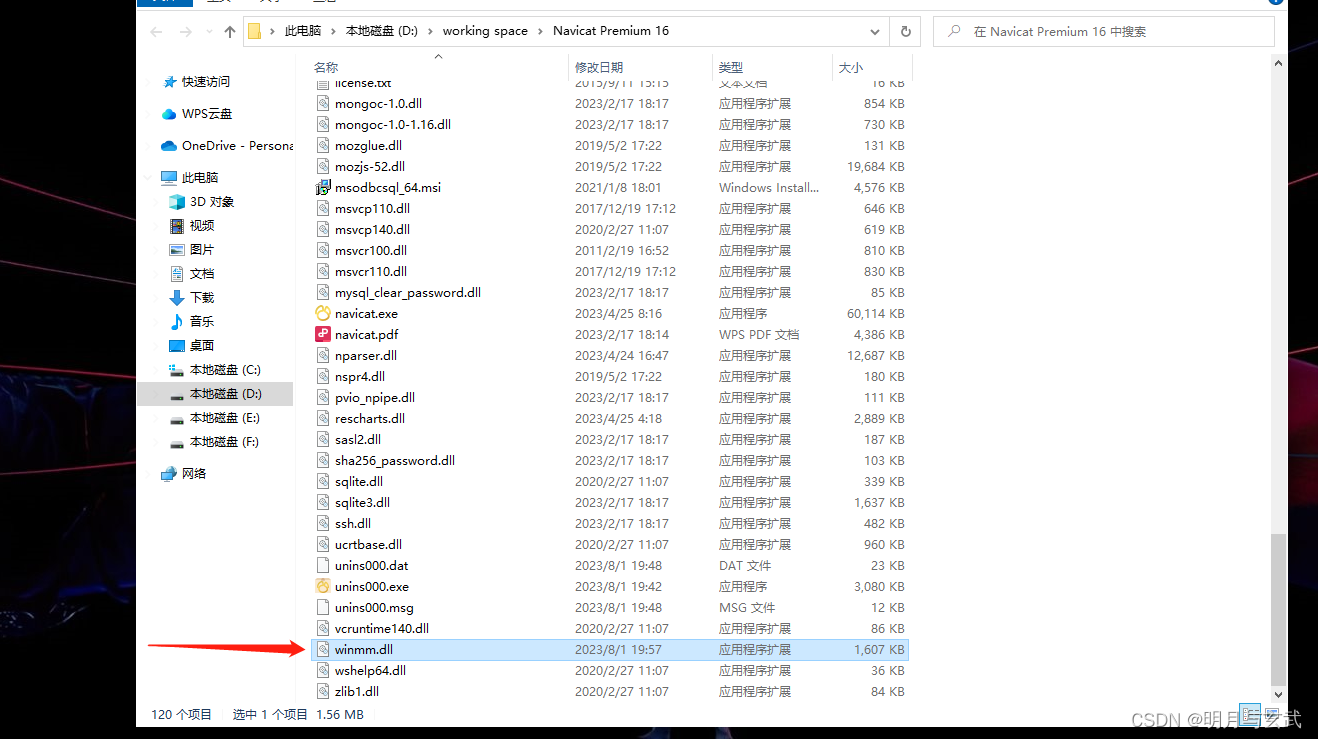The height and width of the screenshot is (739, 1318).
Task: Click the Desktop folder icon
Action: [x=177, y=346]
